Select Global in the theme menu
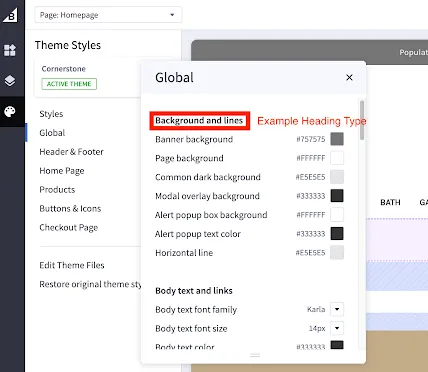 tap(52, 133)
